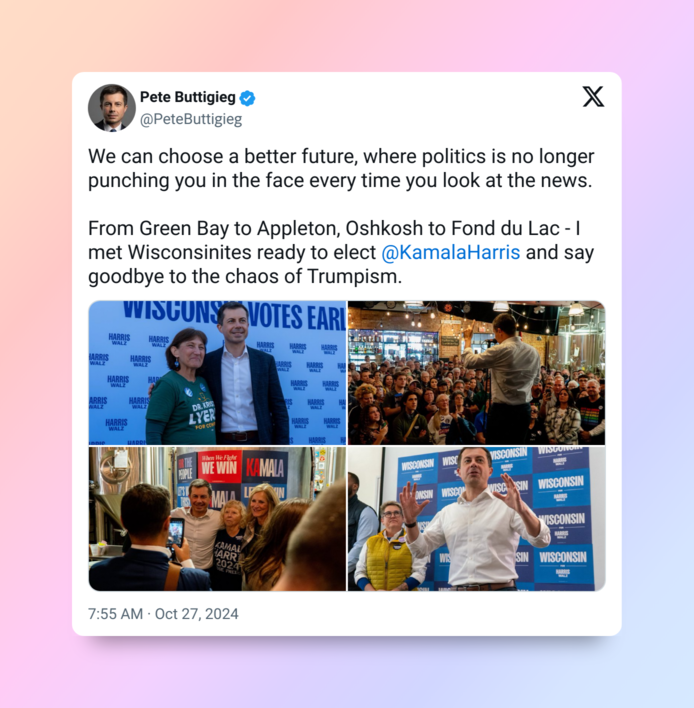Click the 'goodbye to the chaos of Trumpism' line
Screen dimensions: 694x708
point(245,276)
